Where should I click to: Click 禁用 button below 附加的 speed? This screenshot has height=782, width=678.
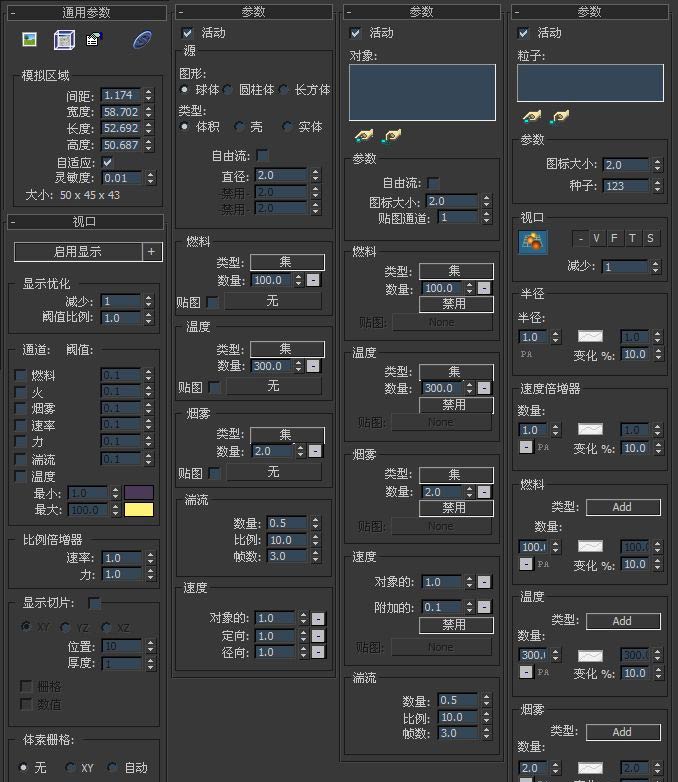pos(456,624)
